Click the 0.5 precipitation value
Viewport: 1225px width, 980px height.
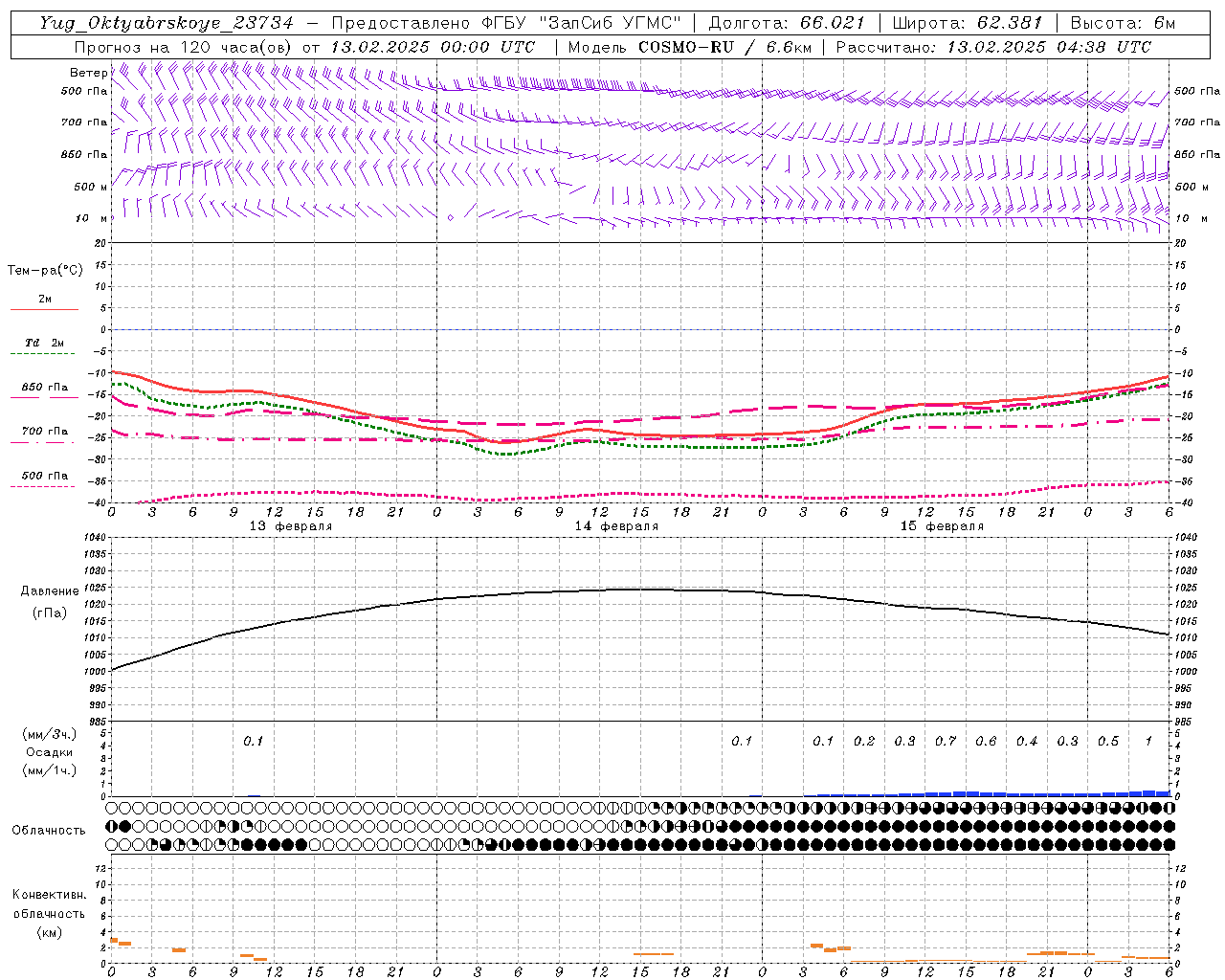(x=1108, y=742)
